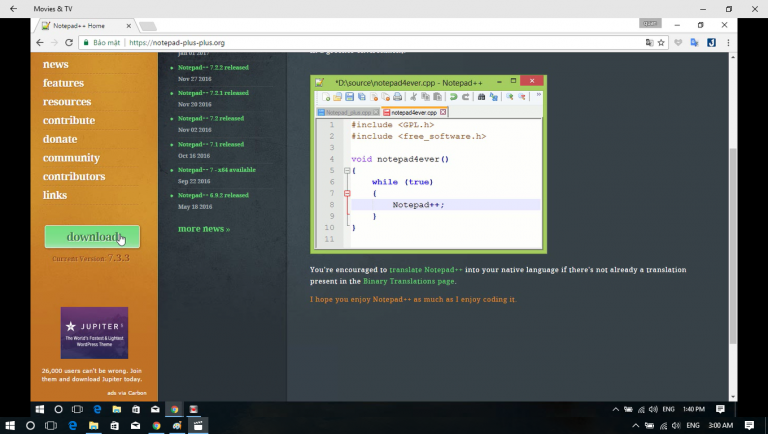Open Chrome's three-dot menu
This screenshot has width=768, height=434.
pos(728,43)
